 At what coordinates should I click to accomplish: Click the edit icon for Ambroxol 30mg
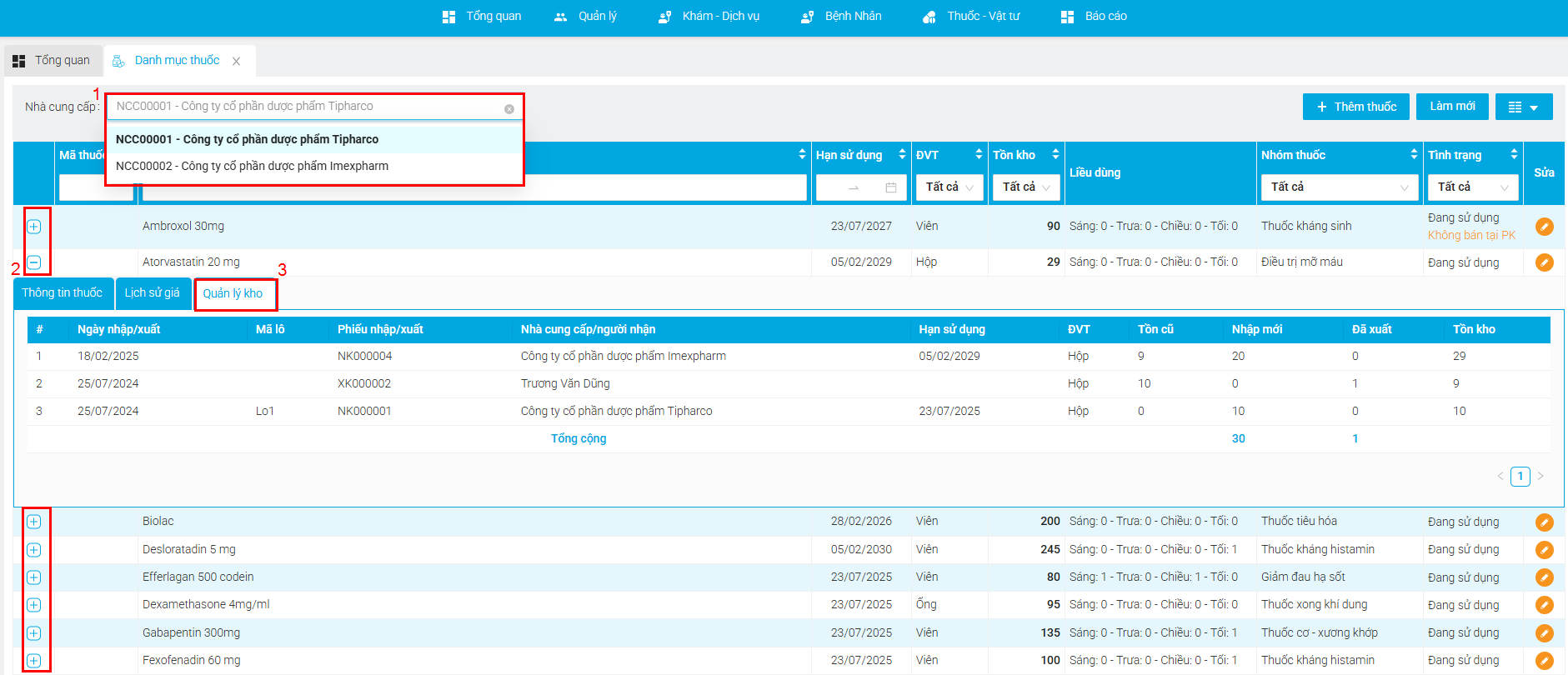pyautogui.click(x=1544, y=227)
